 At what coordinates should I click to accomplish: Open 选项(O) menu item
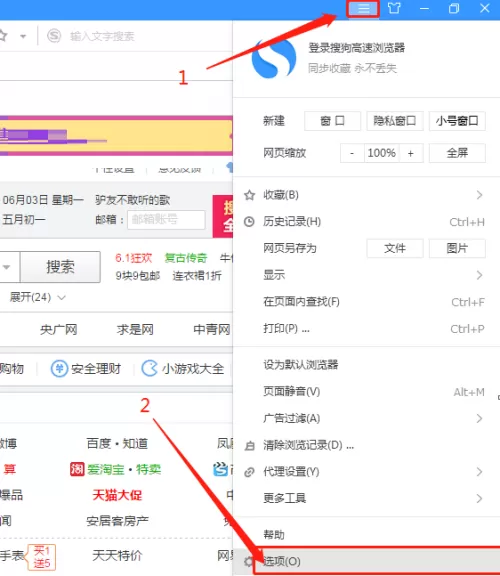coord(366,561)
